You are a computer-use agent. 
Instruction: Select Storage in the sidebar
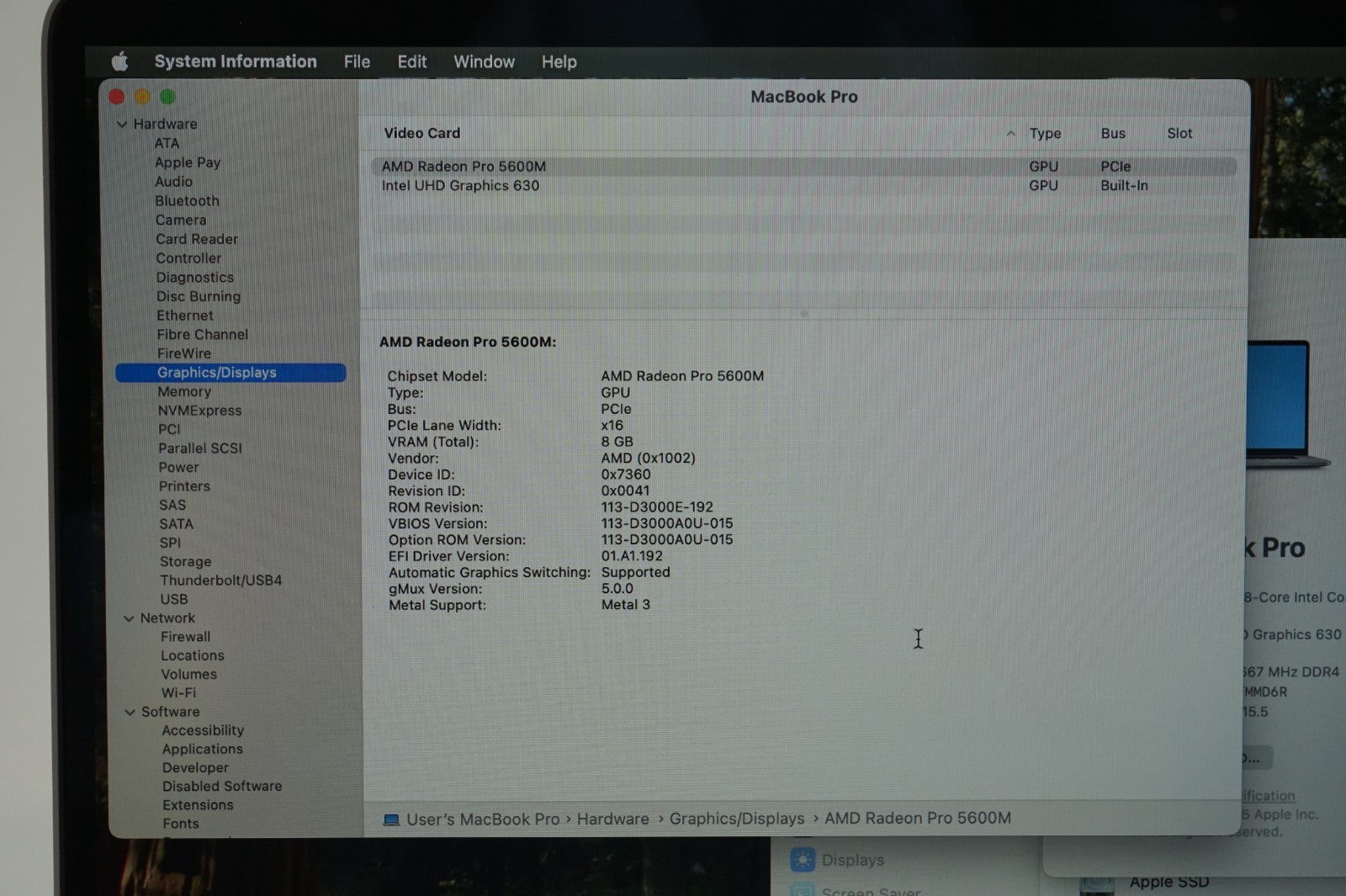tap(186, 562)
